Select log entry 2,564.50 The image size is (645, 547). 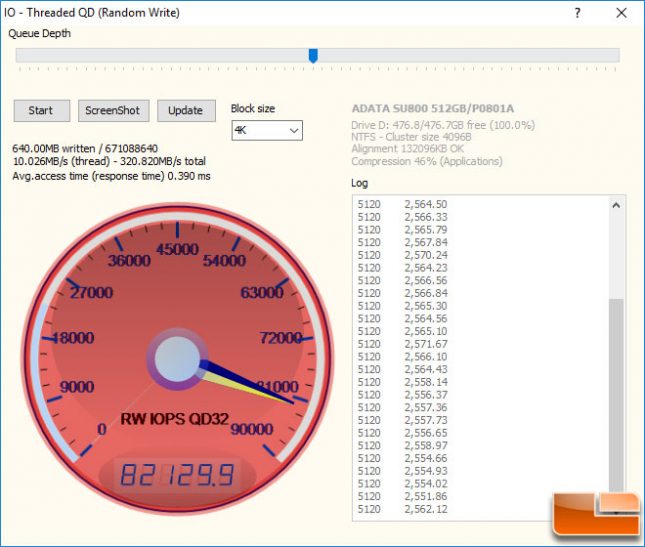tap(402, 204)
